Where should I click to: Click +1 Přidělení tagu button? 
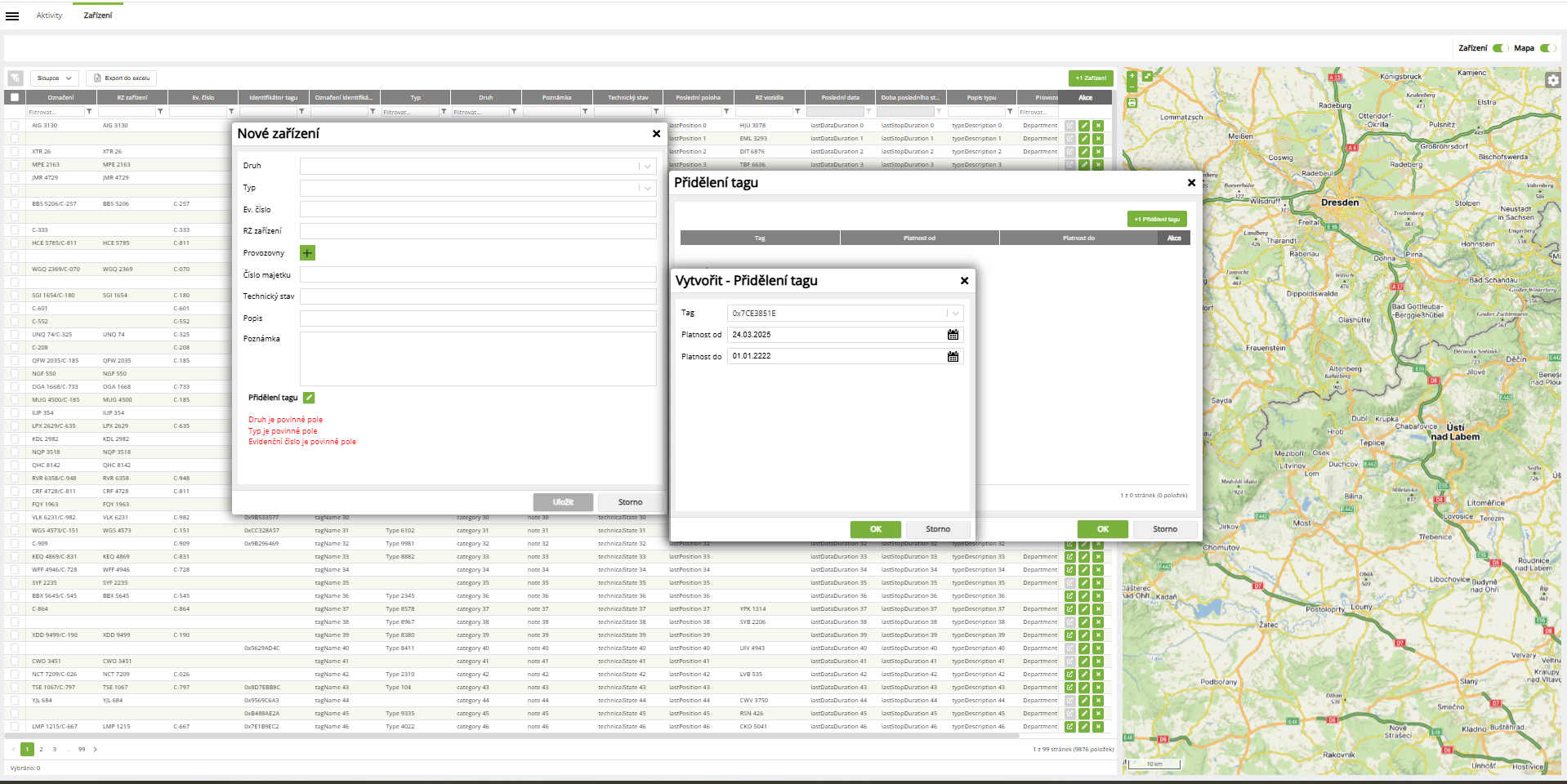coord(1157,219)
